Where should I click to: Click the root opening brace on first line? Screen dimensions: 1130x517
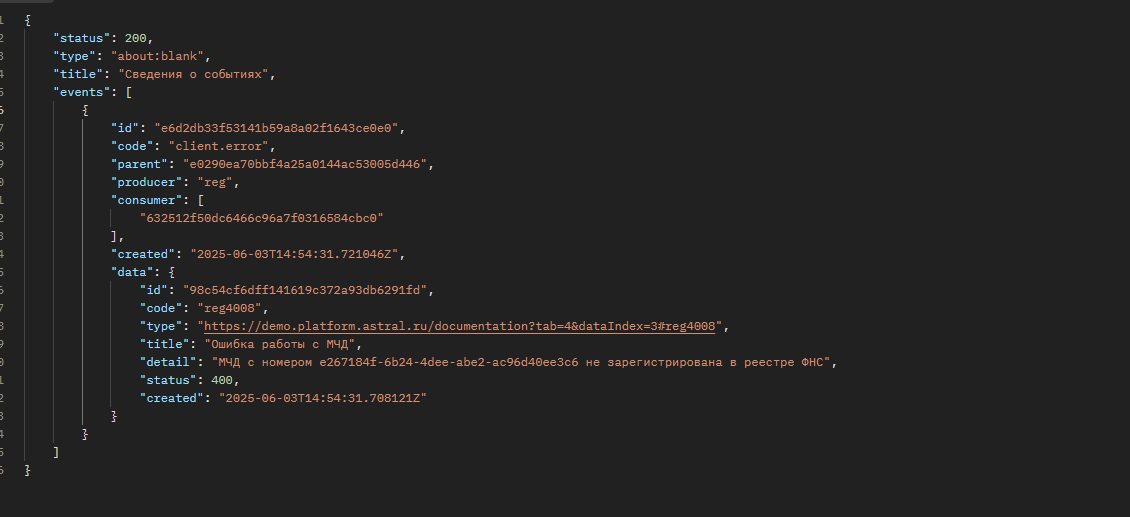27,20
